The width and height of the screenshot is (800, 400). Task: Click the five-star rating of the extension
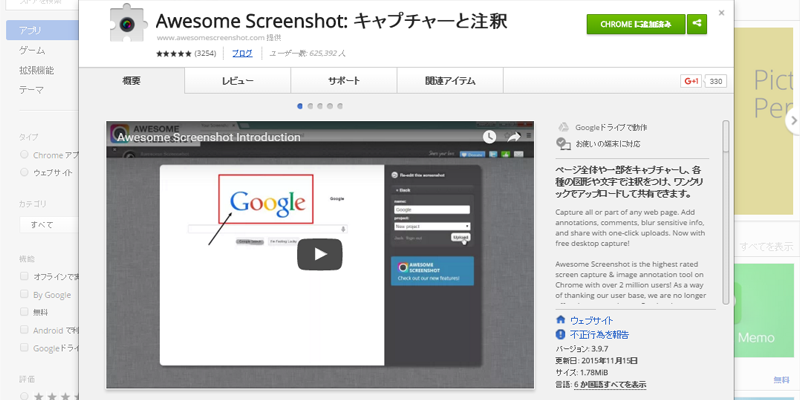coord(173,54)
